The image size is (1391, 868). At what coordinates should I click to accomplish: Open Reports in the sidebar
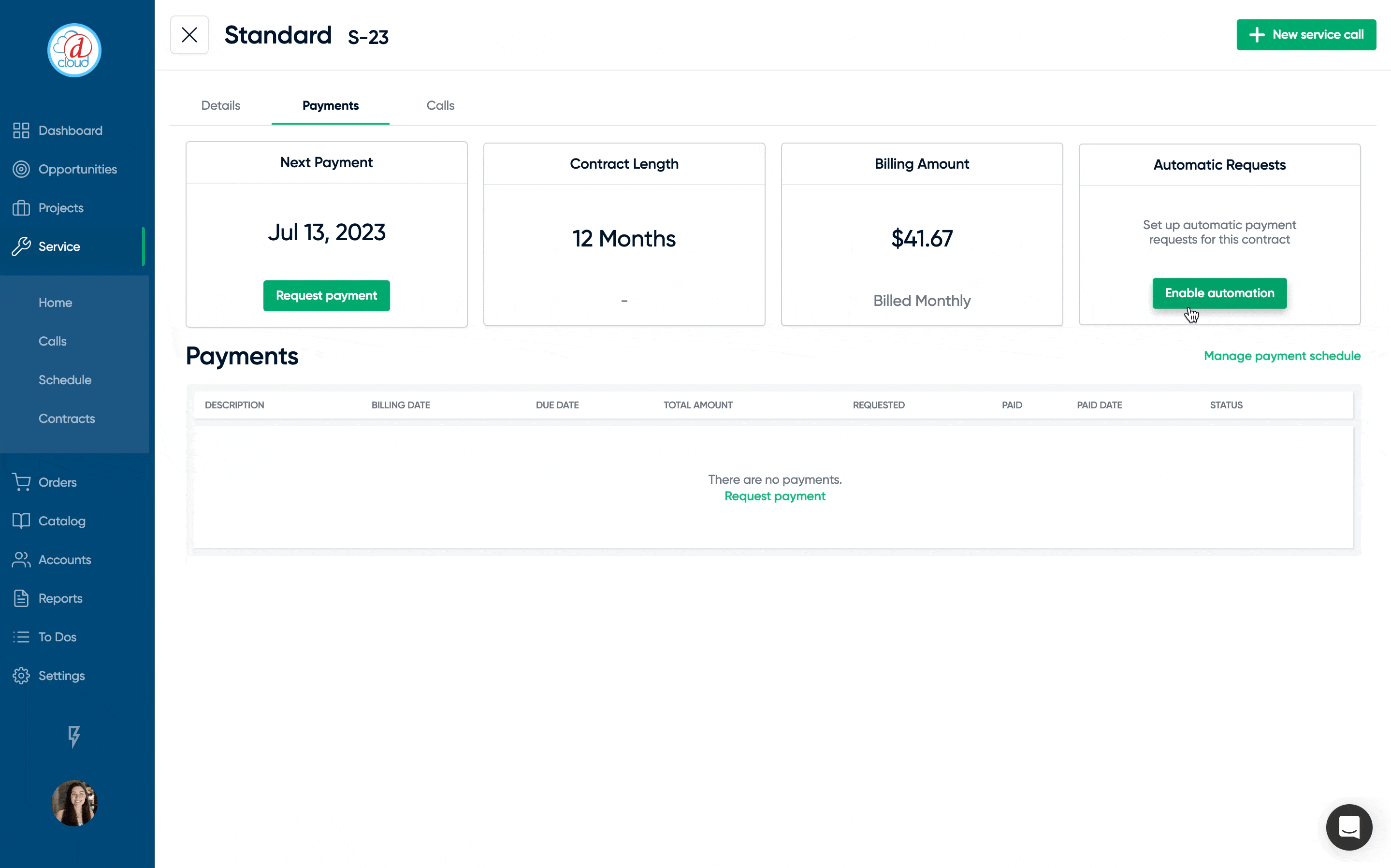tap(60, 598)
